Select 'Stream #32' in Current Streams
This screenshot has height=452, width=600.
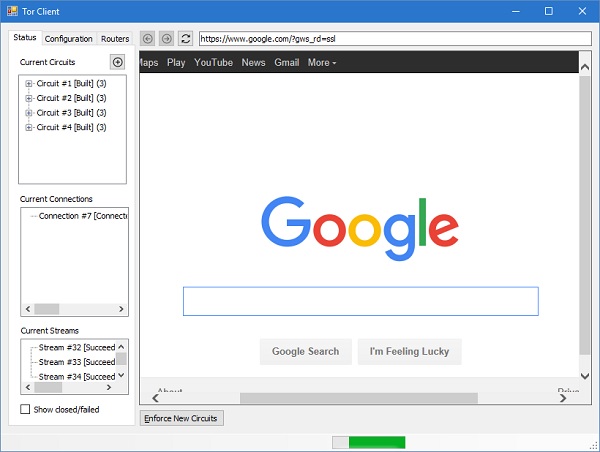[x=77, y=348]
